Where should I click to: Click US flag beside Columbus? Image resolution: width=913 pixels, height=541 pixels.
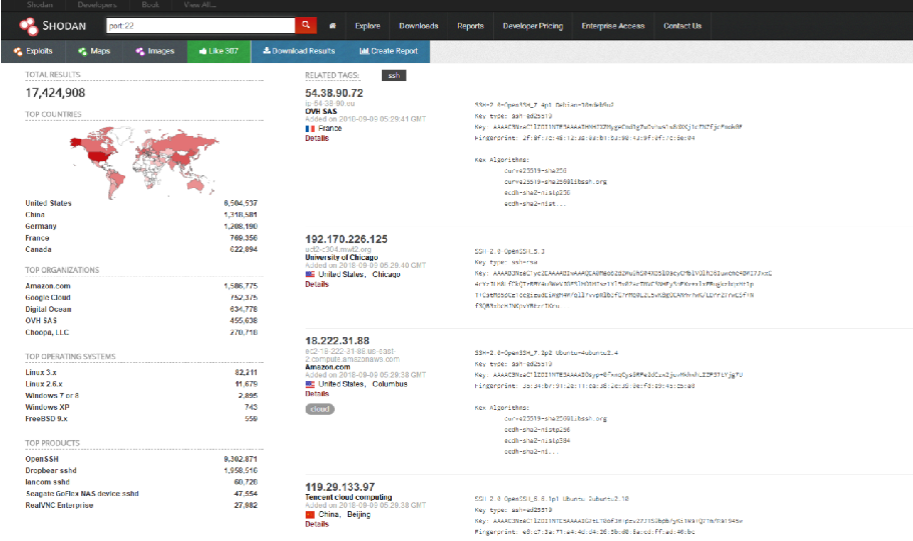pyautogui.click(x=310, y=384)
